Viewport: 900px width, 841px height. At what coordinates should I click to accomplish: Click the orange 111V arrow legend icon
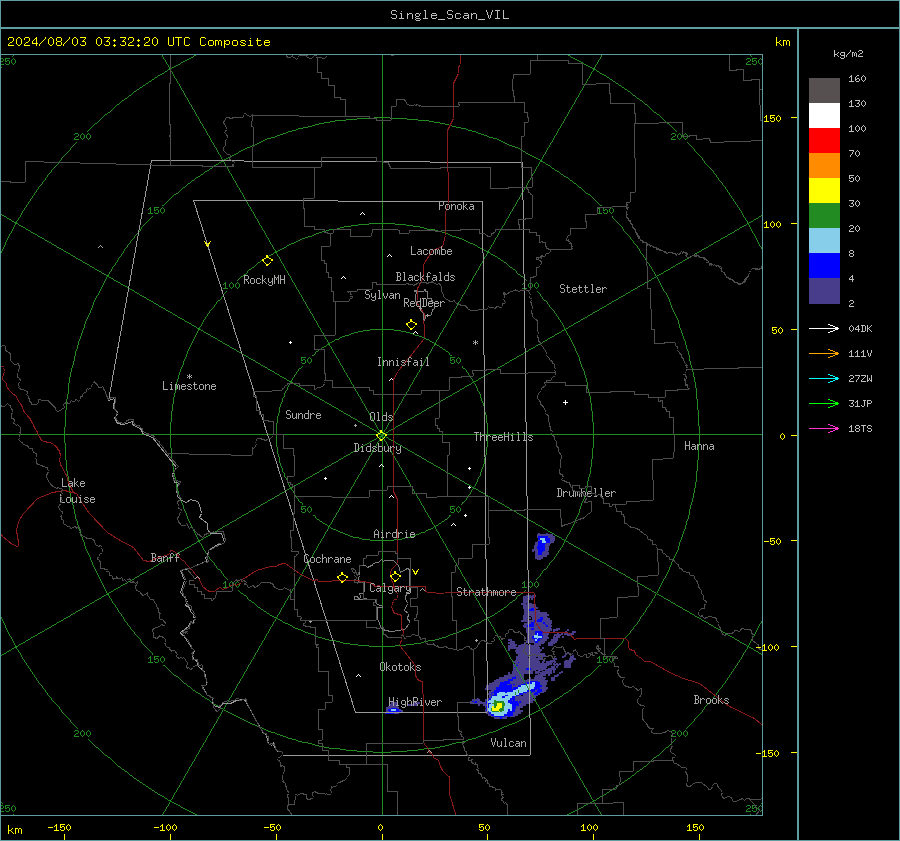click(824, 354)
